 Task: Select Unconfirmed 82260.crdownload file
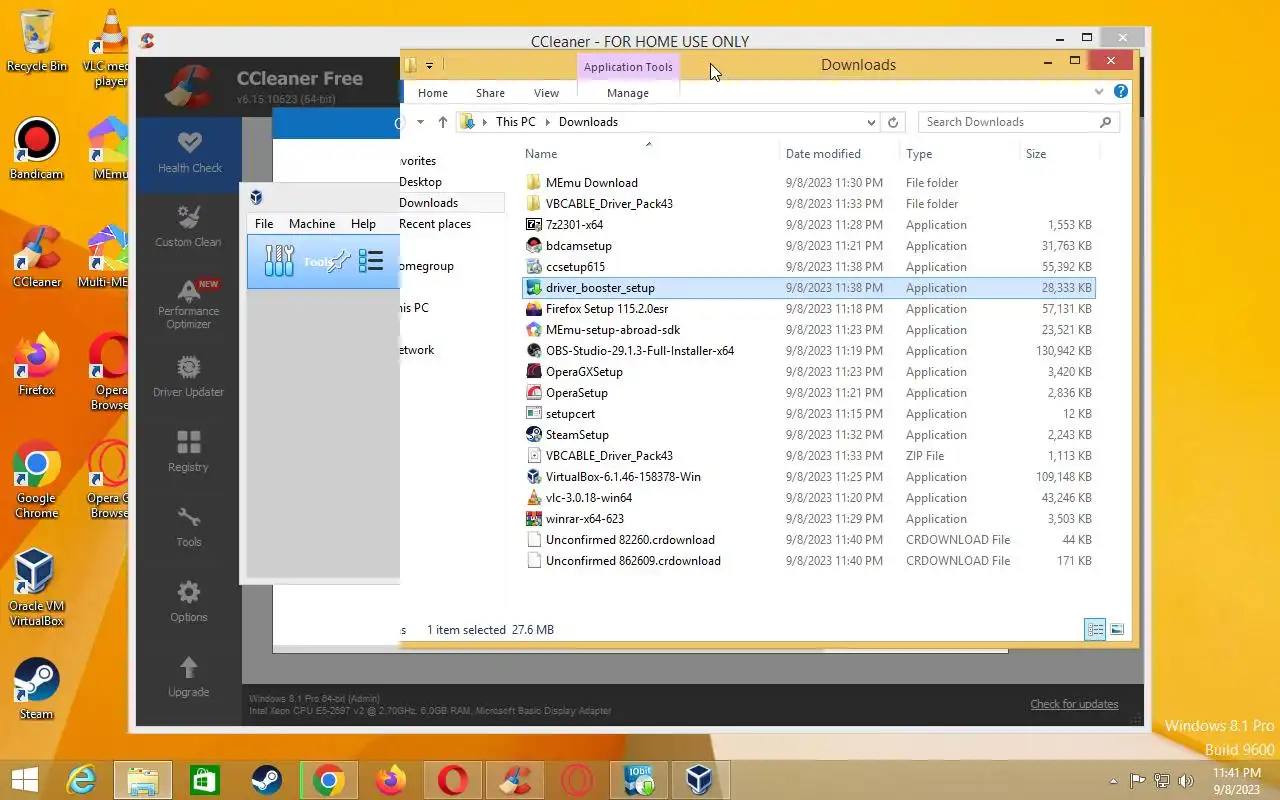pyautogui.click(x=808, y=540)
